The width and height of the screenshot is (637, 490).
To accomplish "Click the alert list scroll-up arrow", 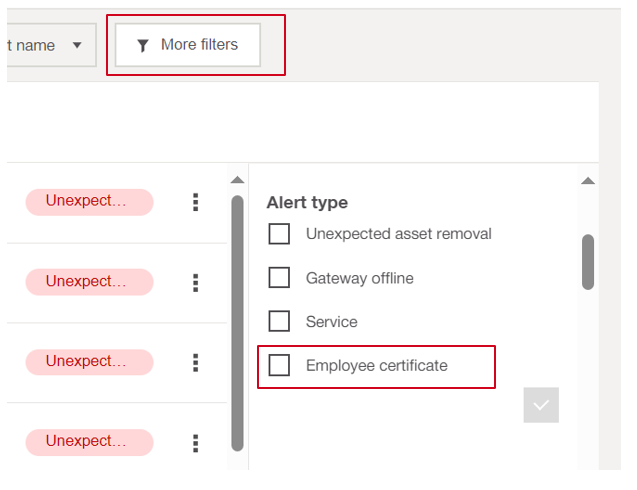I will [237, 180].
